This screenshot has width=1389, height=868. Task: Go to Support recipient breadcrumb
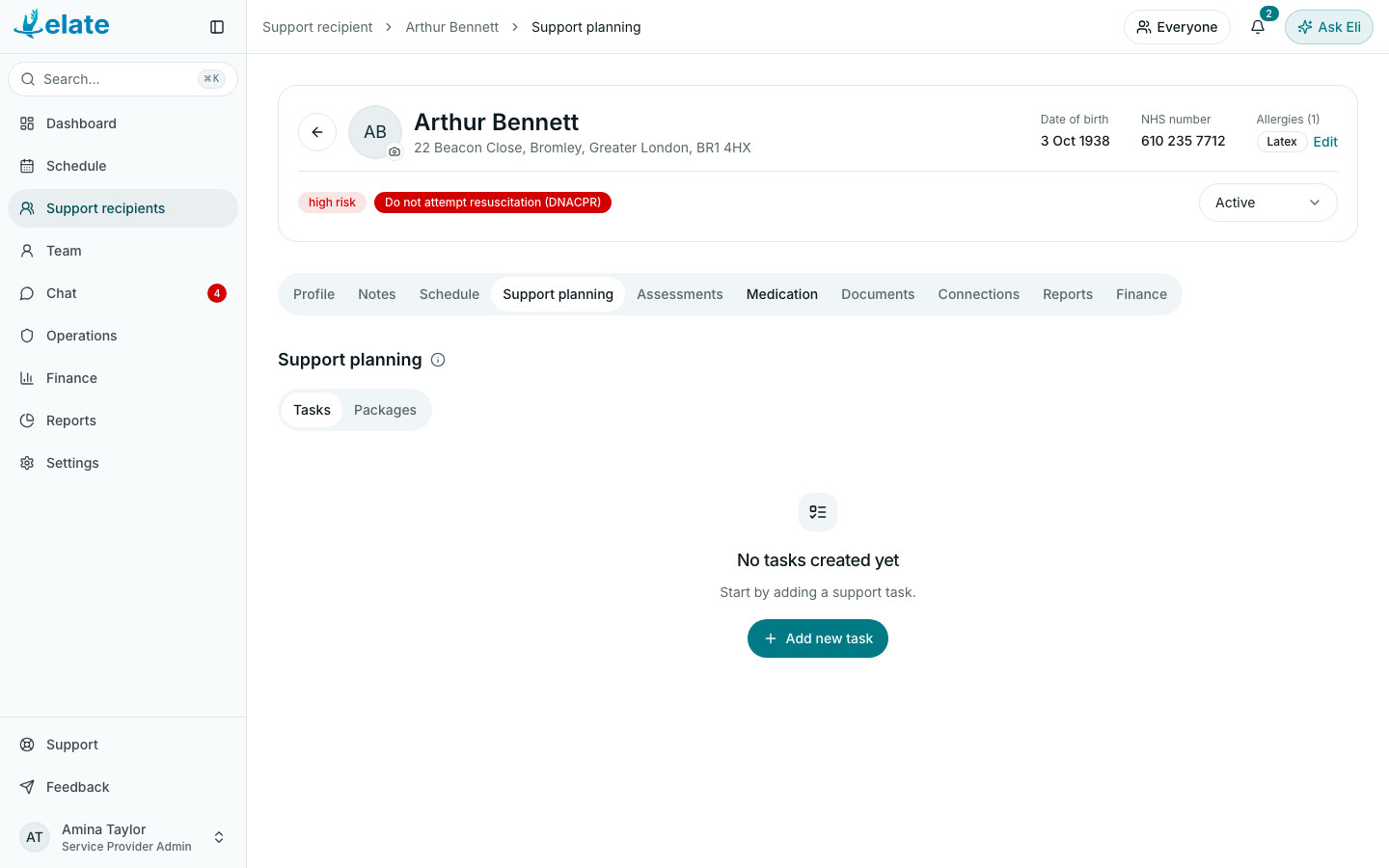click(317, 27)
